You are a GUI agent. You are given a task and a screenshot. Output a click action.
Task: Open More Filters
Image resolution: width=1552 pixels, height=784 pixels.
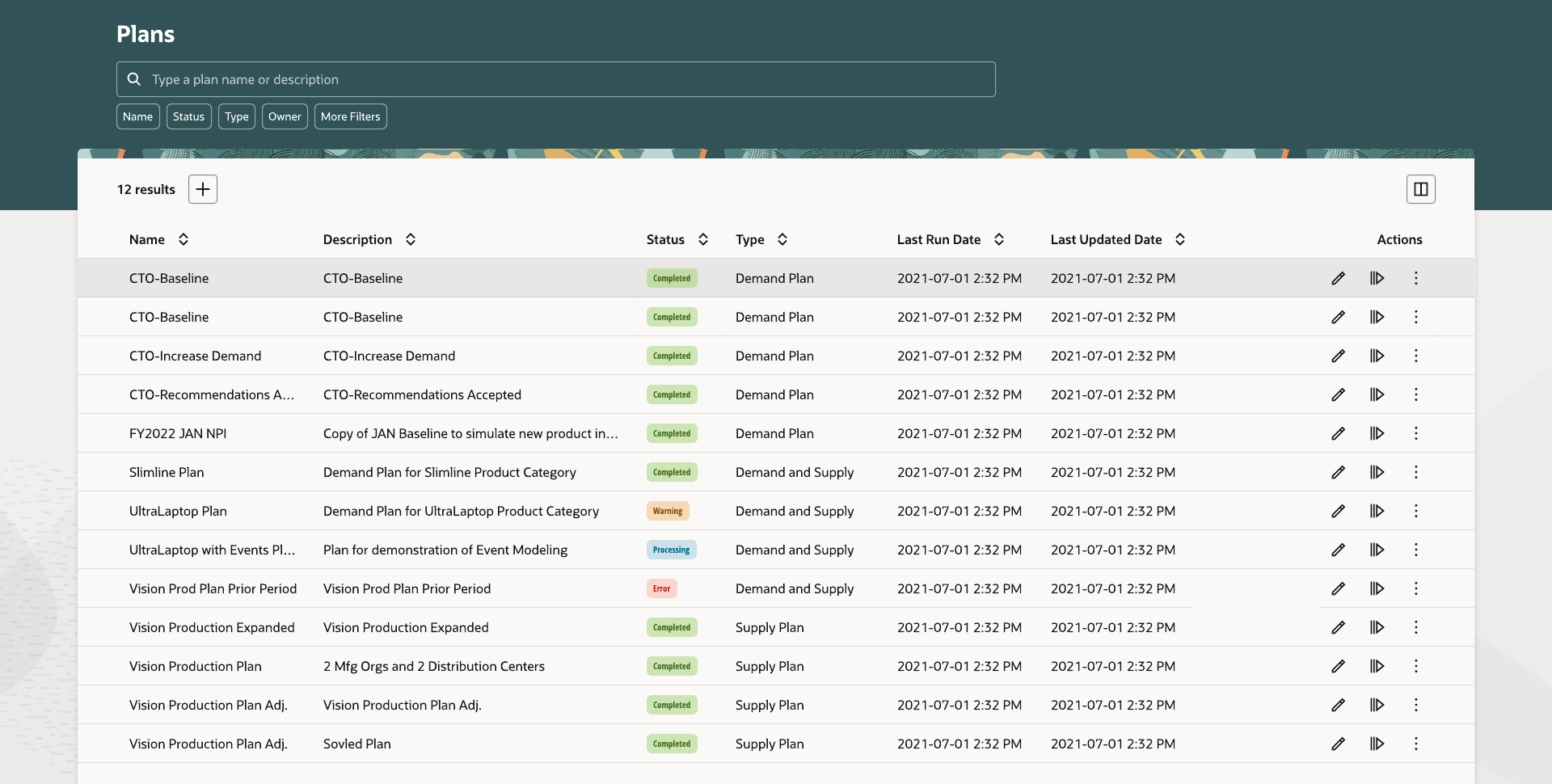[x=351, y=116]
